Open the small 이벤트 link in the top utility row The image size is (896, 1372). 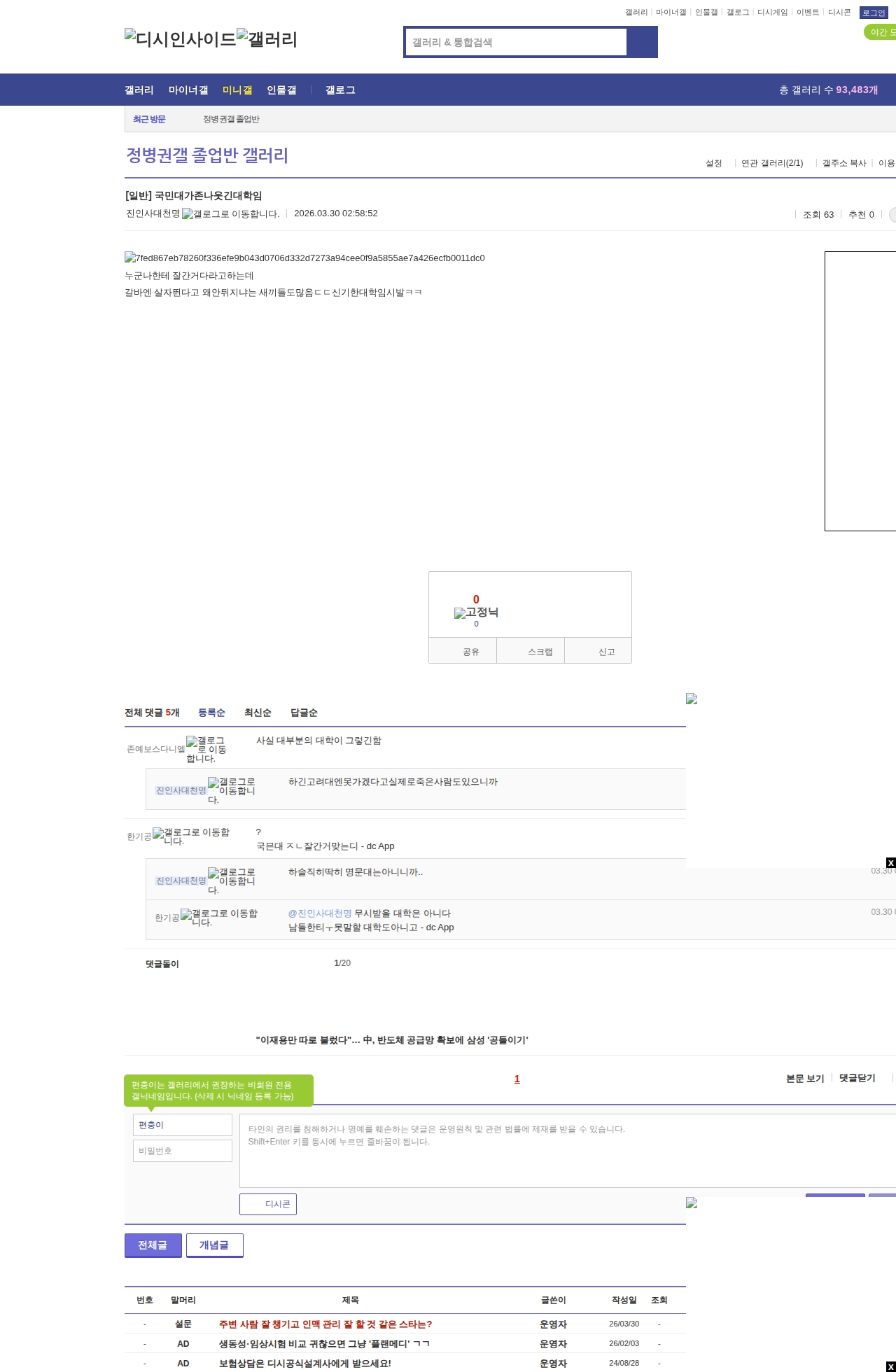(x=808, y=13)
